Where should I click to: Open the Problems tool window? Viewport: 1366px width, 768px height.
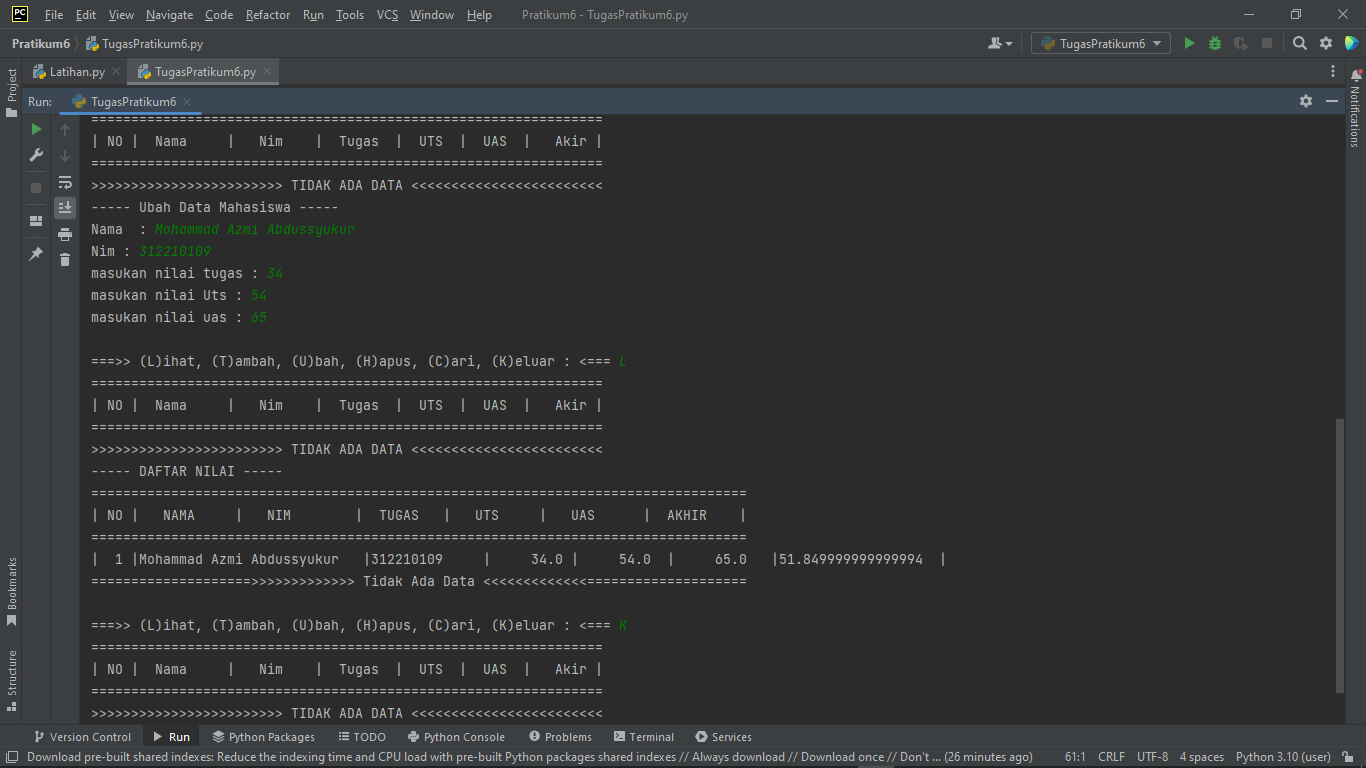pos(560,737)
